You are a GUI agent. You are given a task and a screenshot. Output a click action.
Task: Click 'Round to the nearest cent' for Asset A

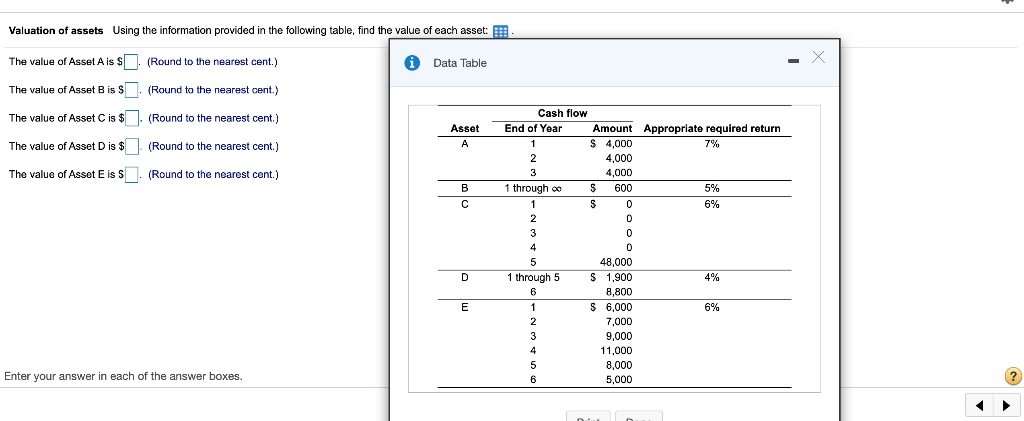click(212, 62)
